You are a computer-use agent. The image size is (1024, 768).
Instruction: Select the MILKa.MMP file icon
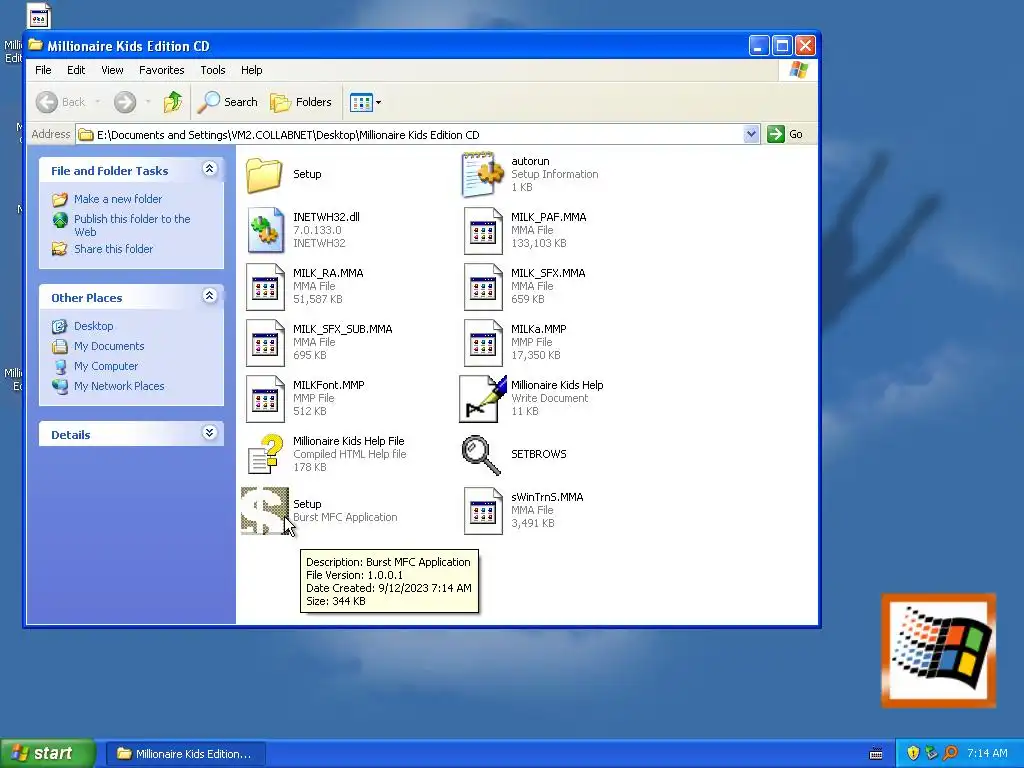click(483, 343)
